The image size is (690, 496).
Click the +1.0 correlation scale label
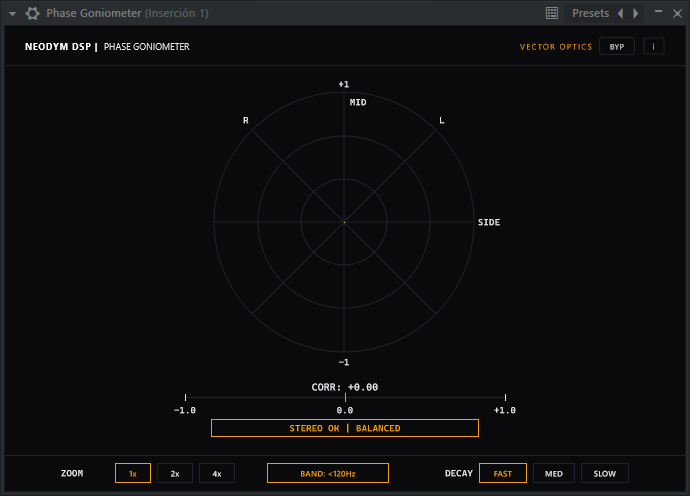point(505,410)
